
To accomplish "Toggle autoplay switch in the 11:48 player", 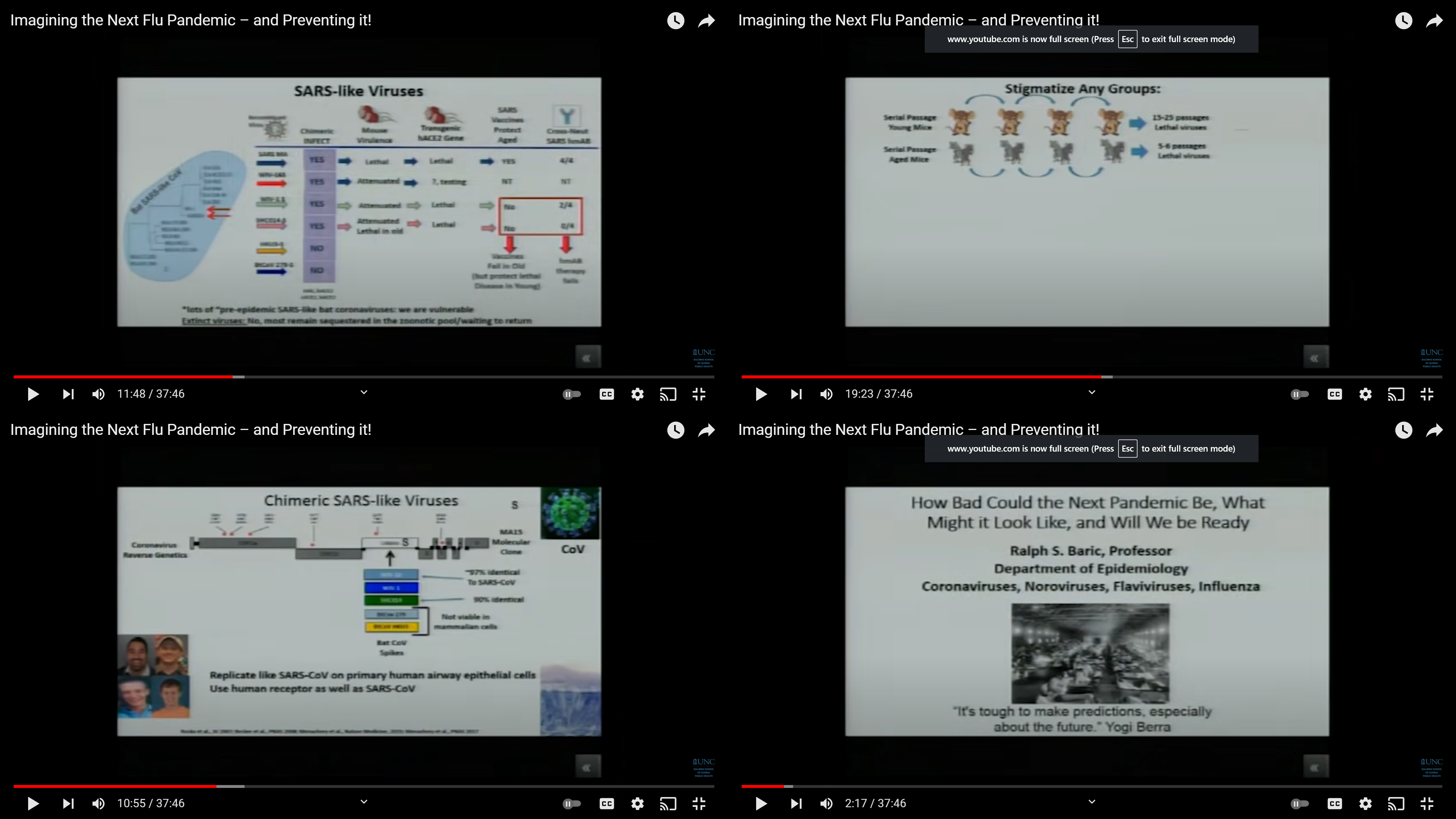I will coord(571,394).
